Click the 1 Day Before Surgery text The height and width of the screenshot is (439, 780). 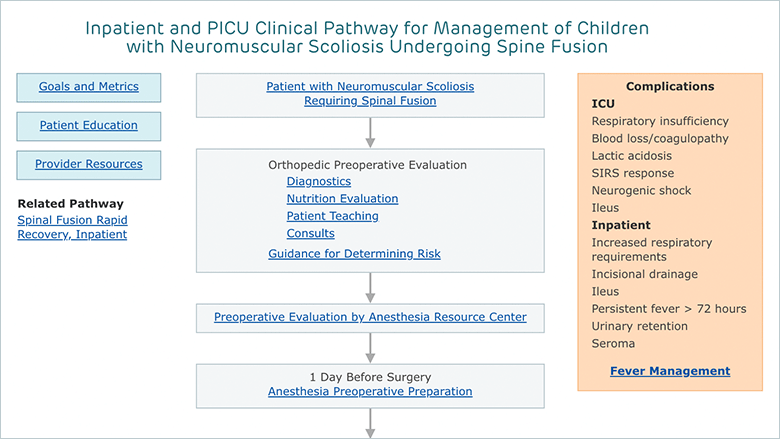[x=370, y=377]
